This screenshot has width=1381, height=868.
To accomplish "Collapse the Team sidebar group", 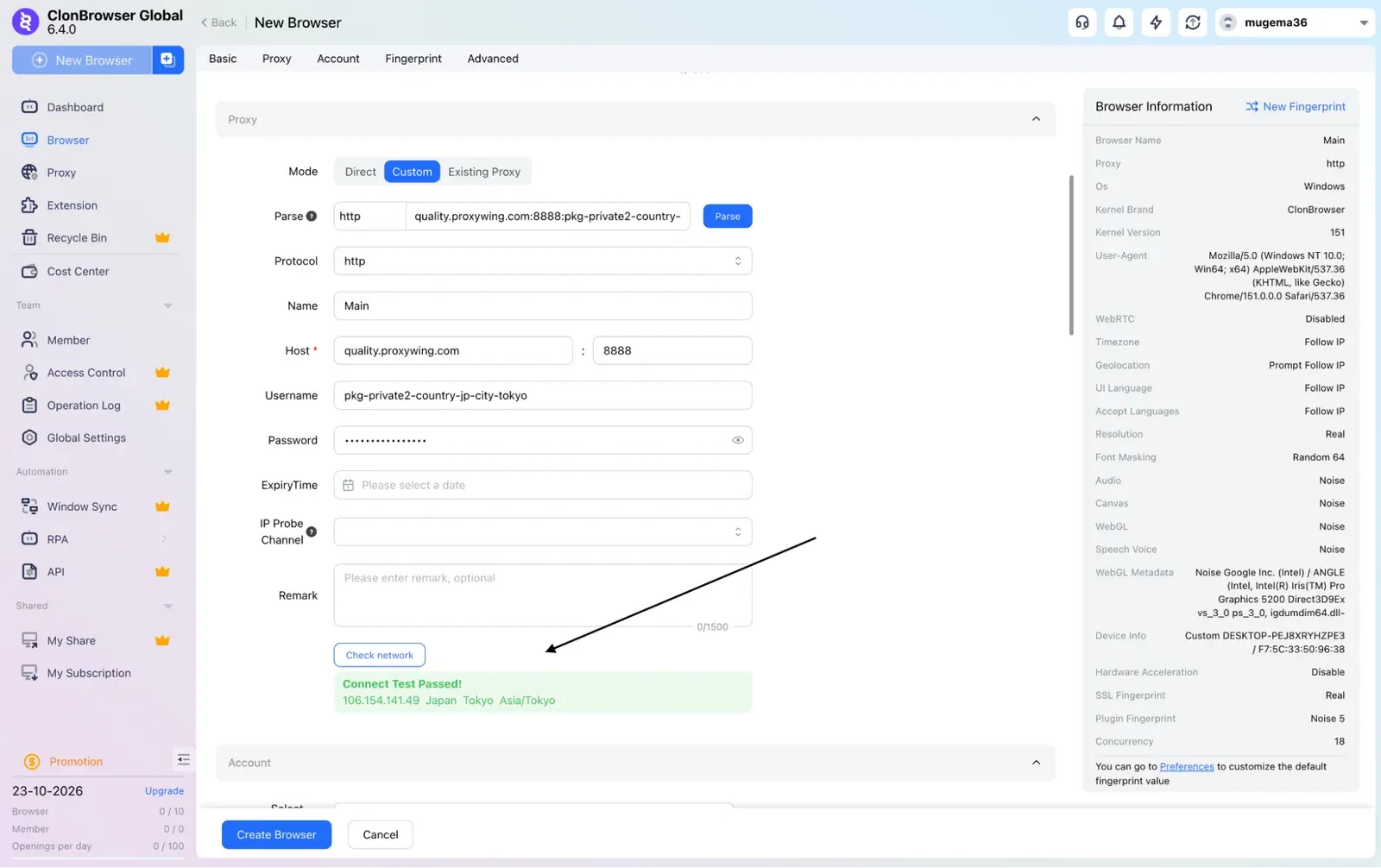I will coord(168,305).
